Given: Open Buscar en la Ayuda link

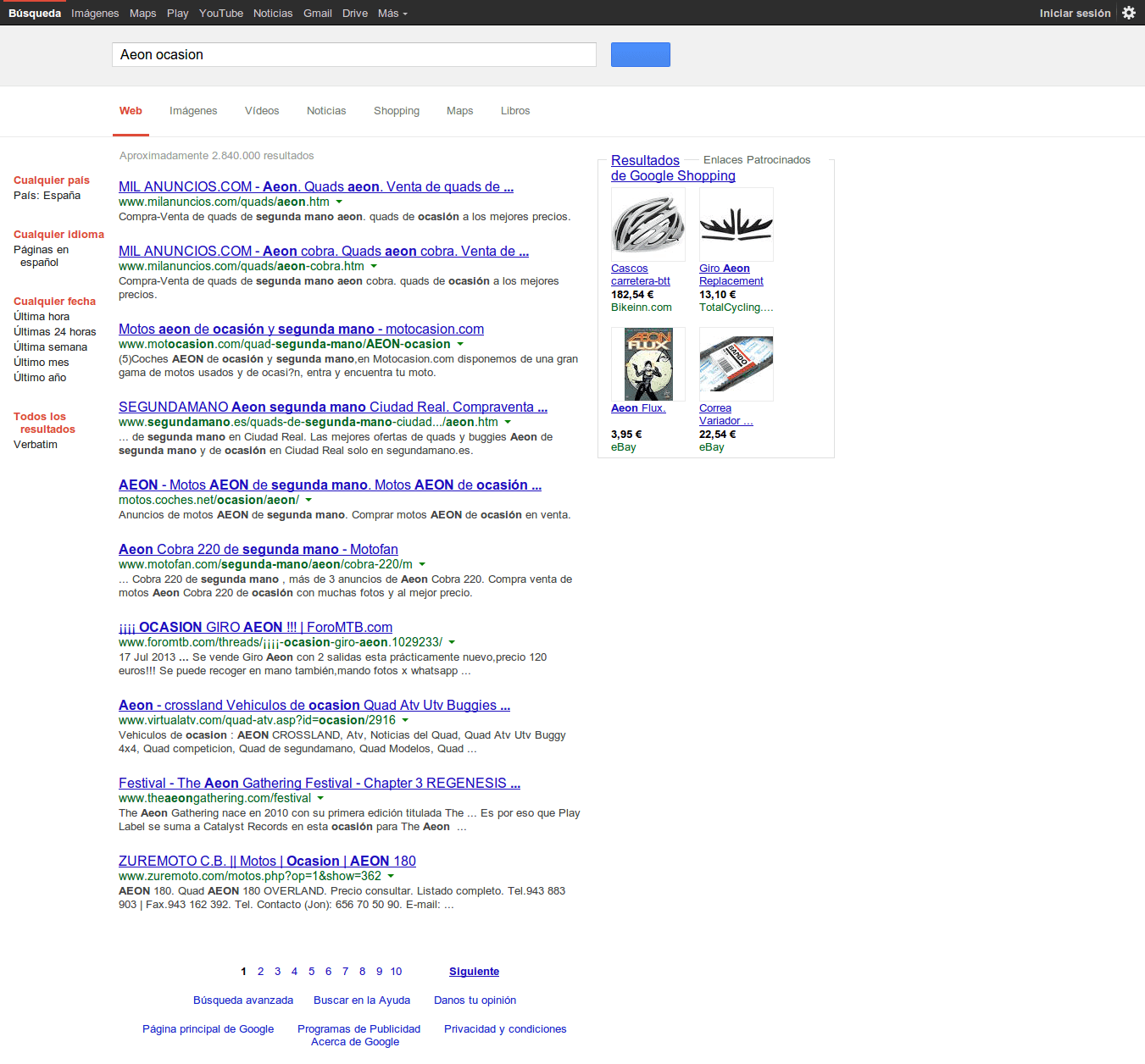Looking at the screenshot, I should tap(362, 1000).
